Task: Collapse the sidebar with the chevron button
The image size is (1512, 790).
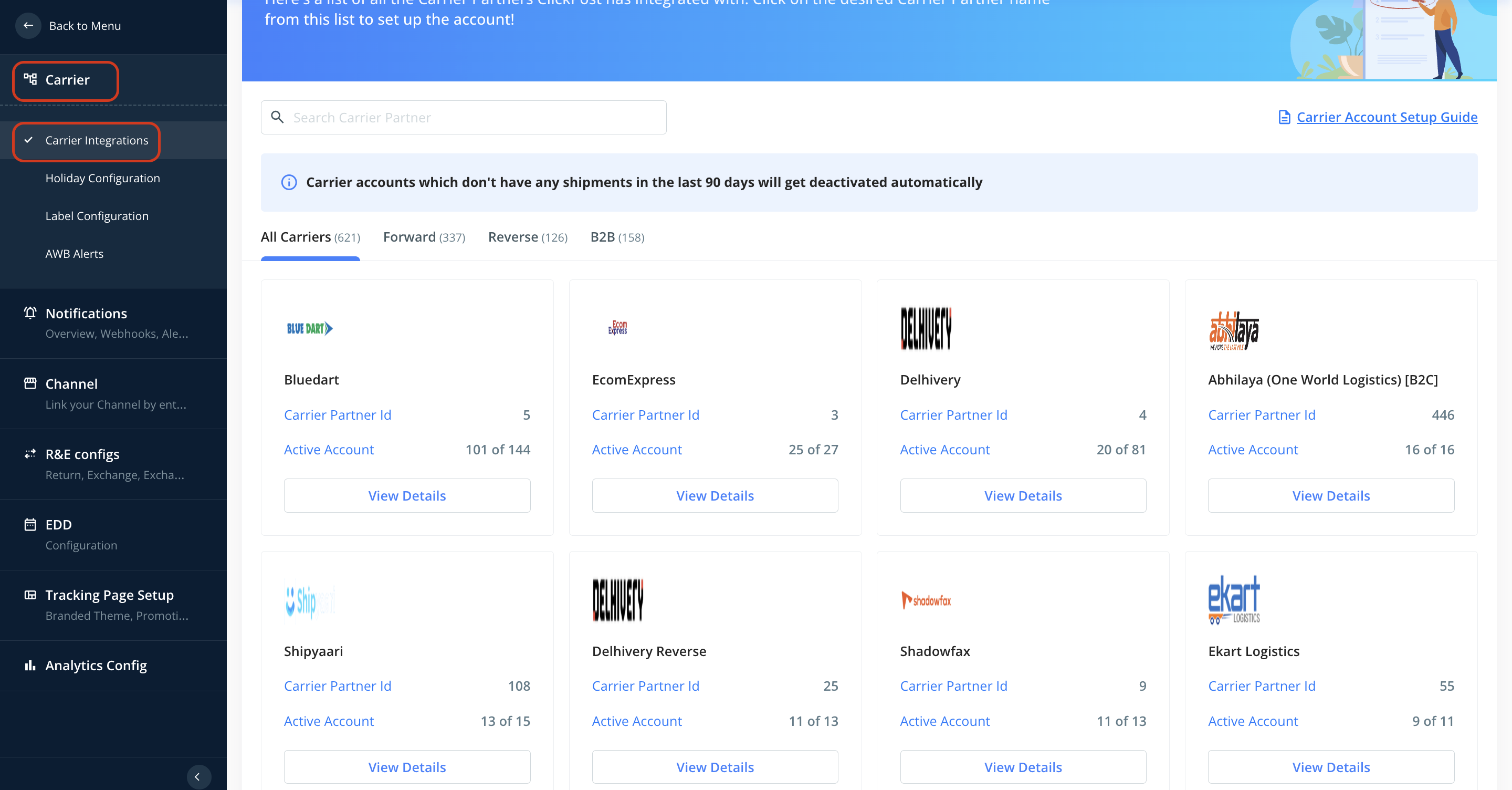Action: click(x=198, y=776)
